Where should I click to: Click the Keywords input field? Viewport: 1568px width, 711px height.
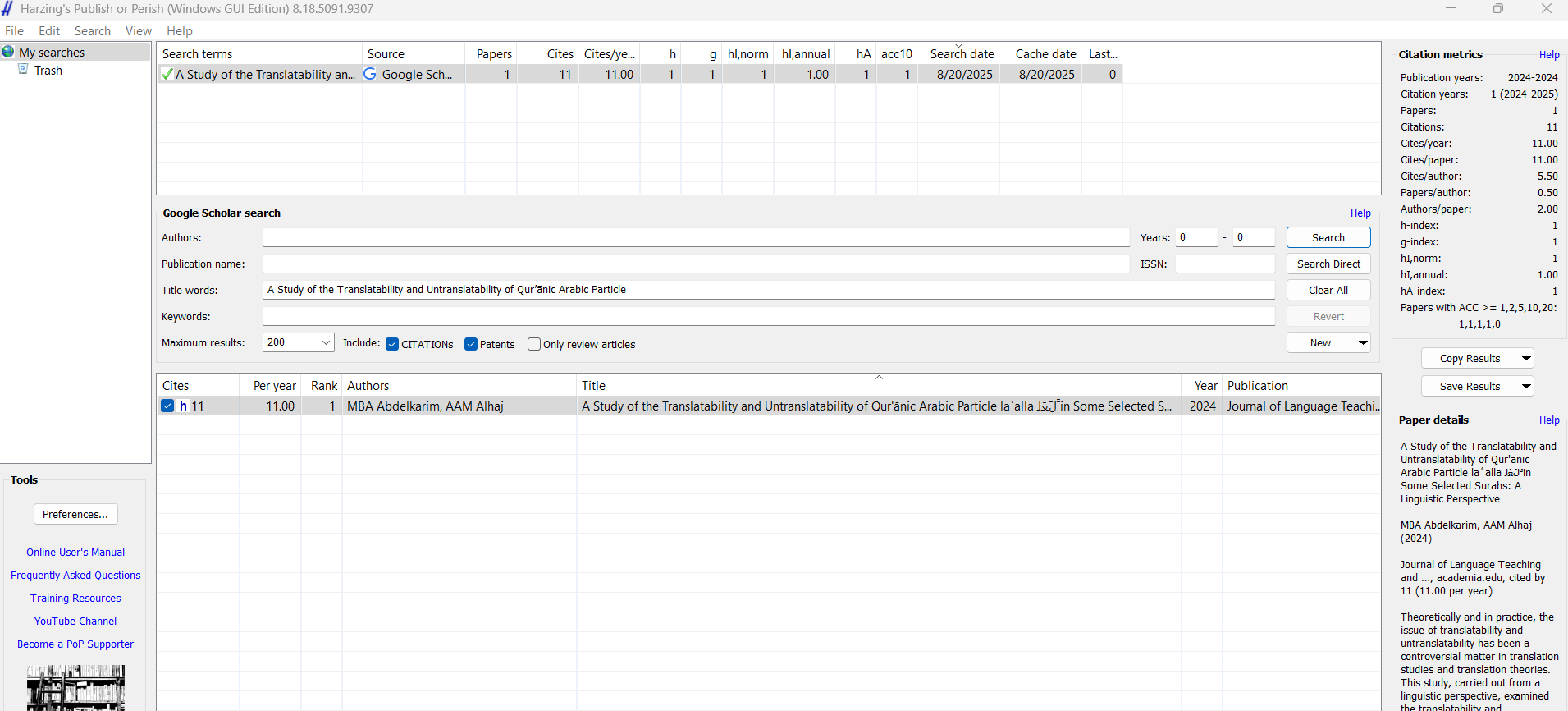(x=769, y=316)
